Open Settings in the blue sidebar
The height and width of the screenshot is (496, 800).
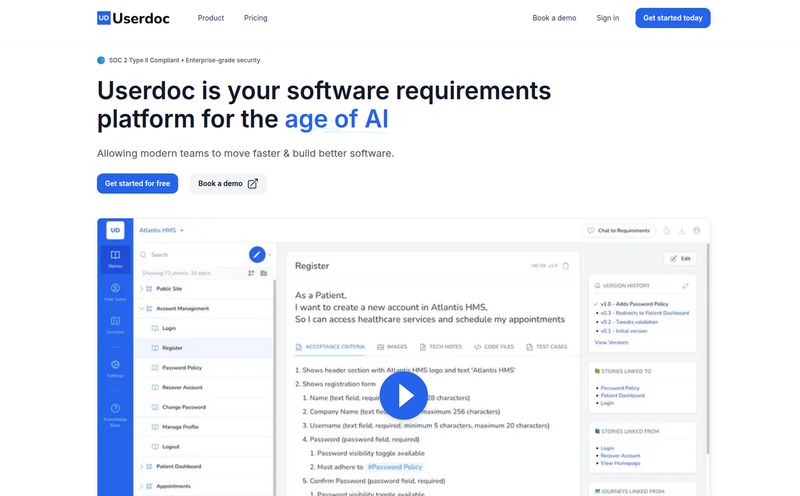point(115,368)
